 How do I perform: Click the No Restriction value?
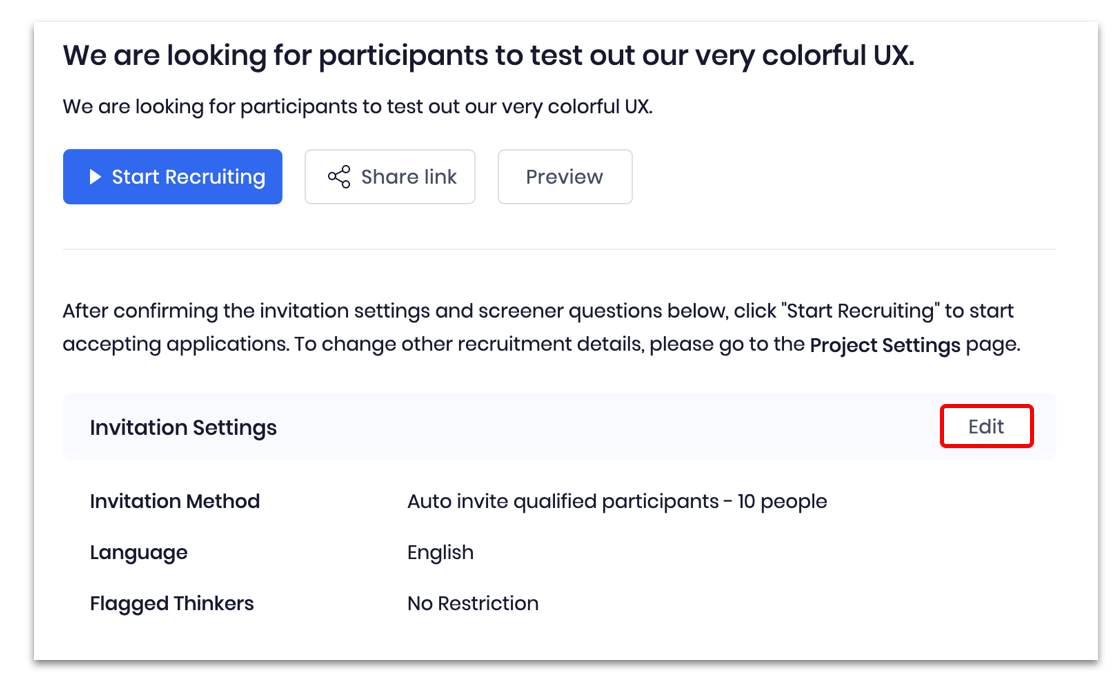[472, 603]
